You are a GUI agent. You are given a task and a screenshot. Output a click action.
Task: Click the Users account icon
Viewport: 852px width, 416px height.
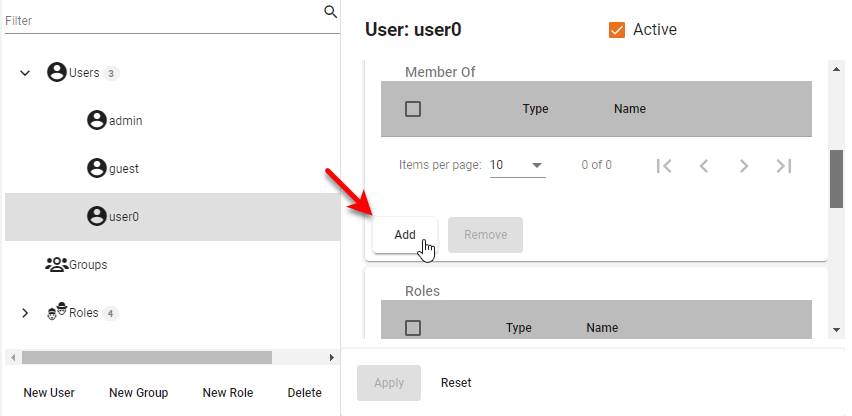[57, 72]
